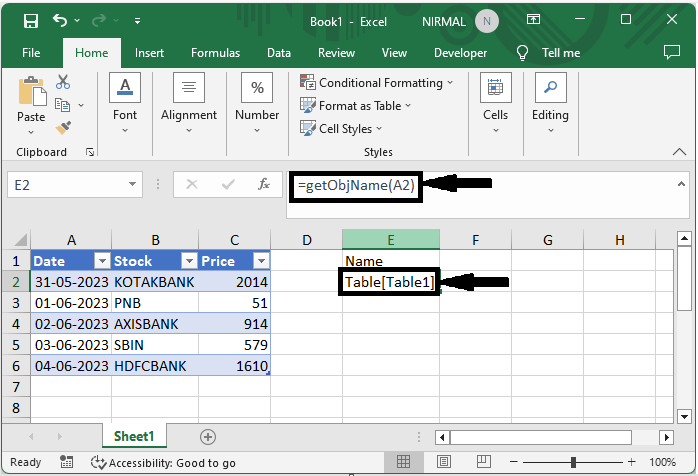Open the File tab
This screenshot has height=476, width=698.
click(x=31, y=53)
